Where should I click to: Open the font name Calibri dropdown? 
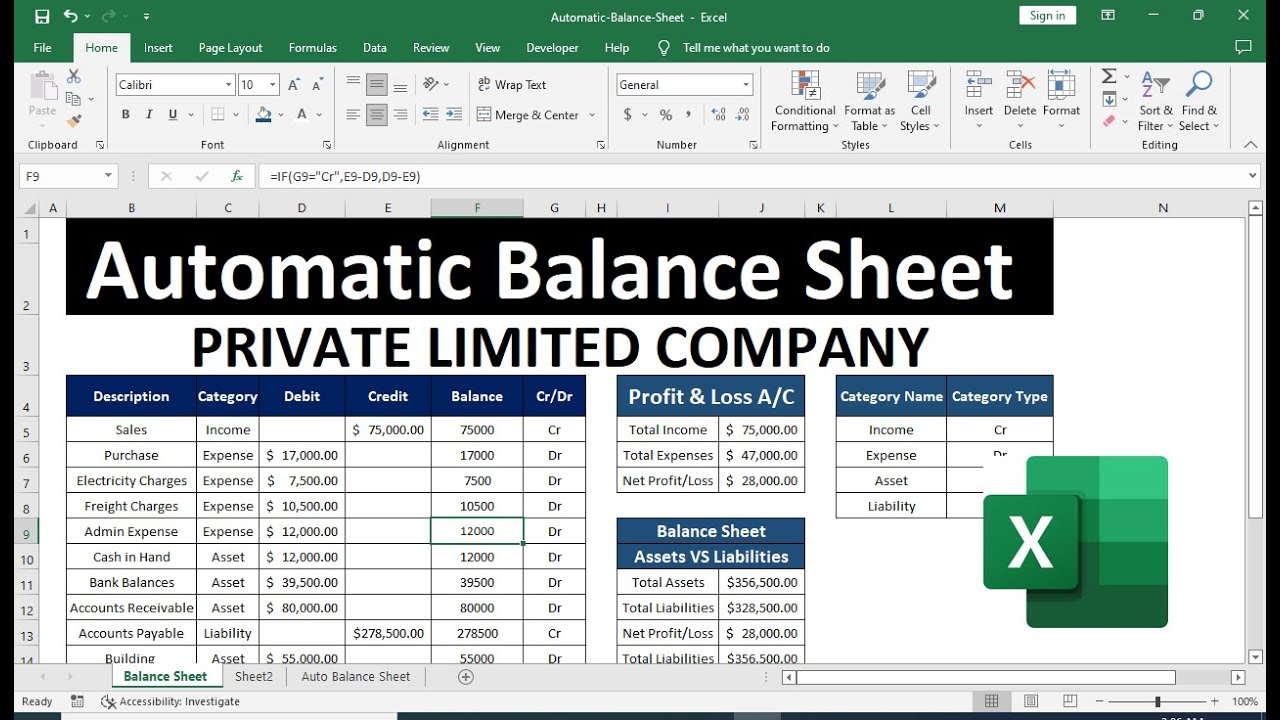[x=229, y=85]
